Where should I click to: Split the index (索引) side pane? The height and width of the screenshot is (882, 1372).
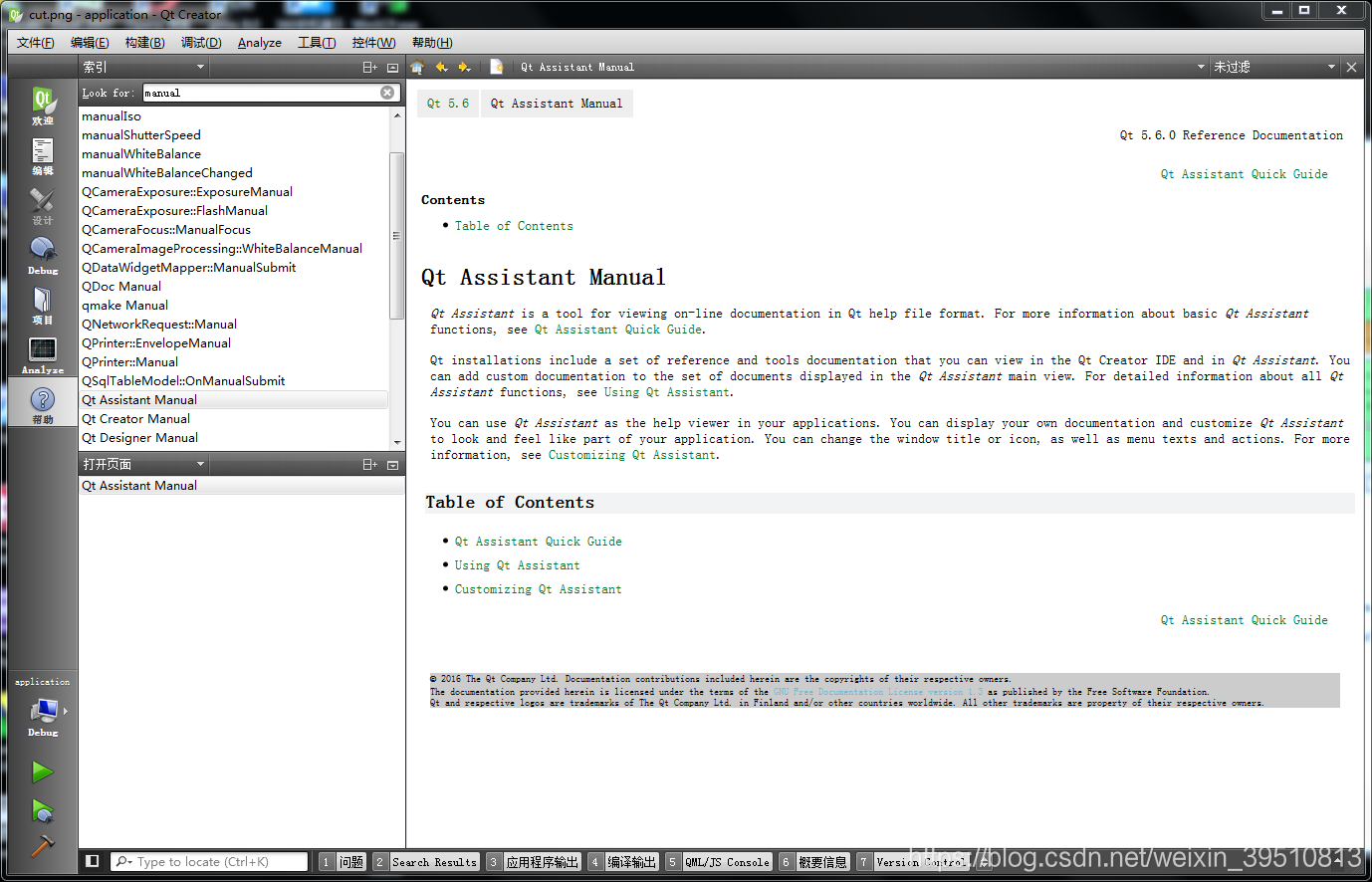(369, 67)
